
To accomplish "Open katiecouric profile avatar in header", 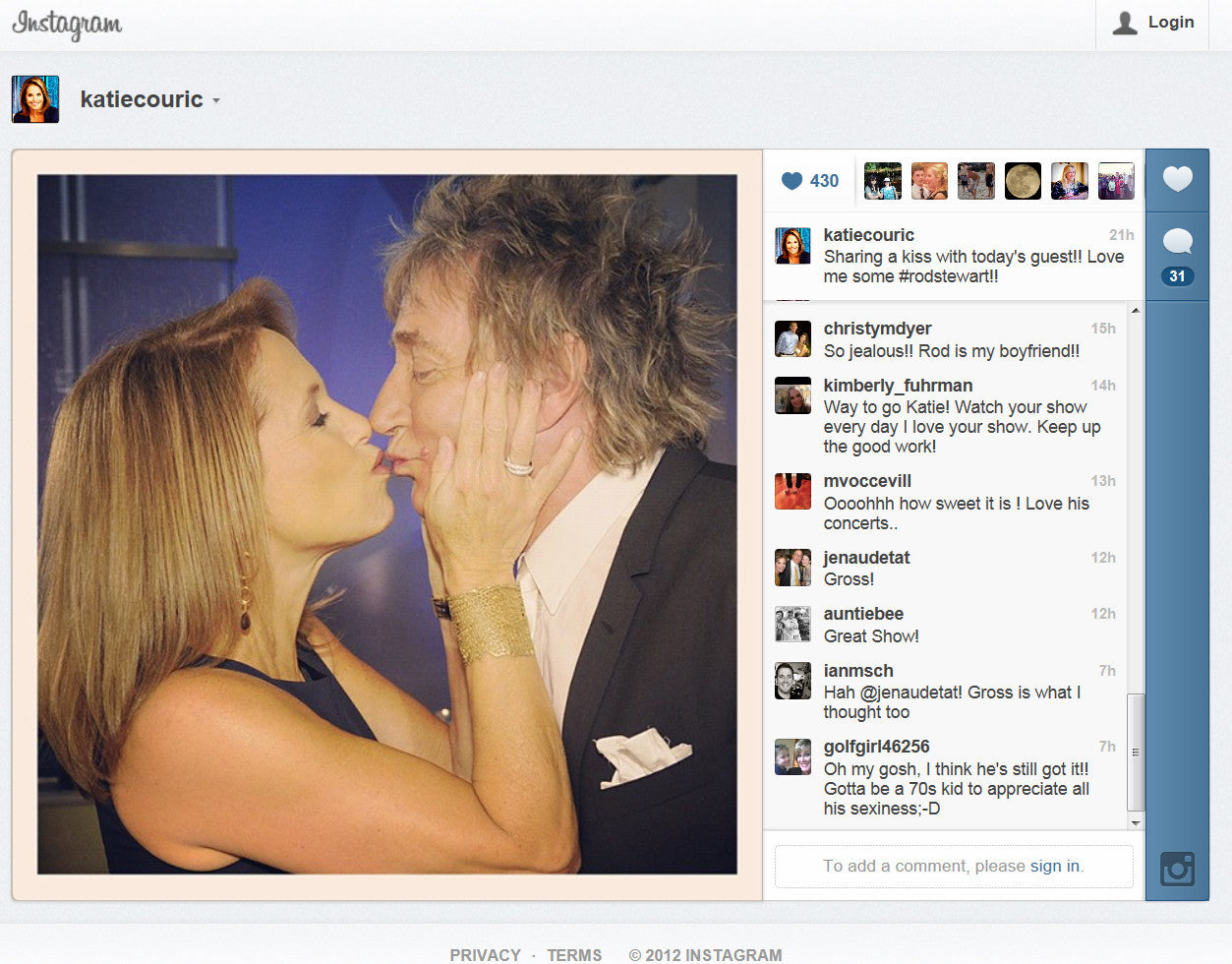I will (x=35, y=99).
